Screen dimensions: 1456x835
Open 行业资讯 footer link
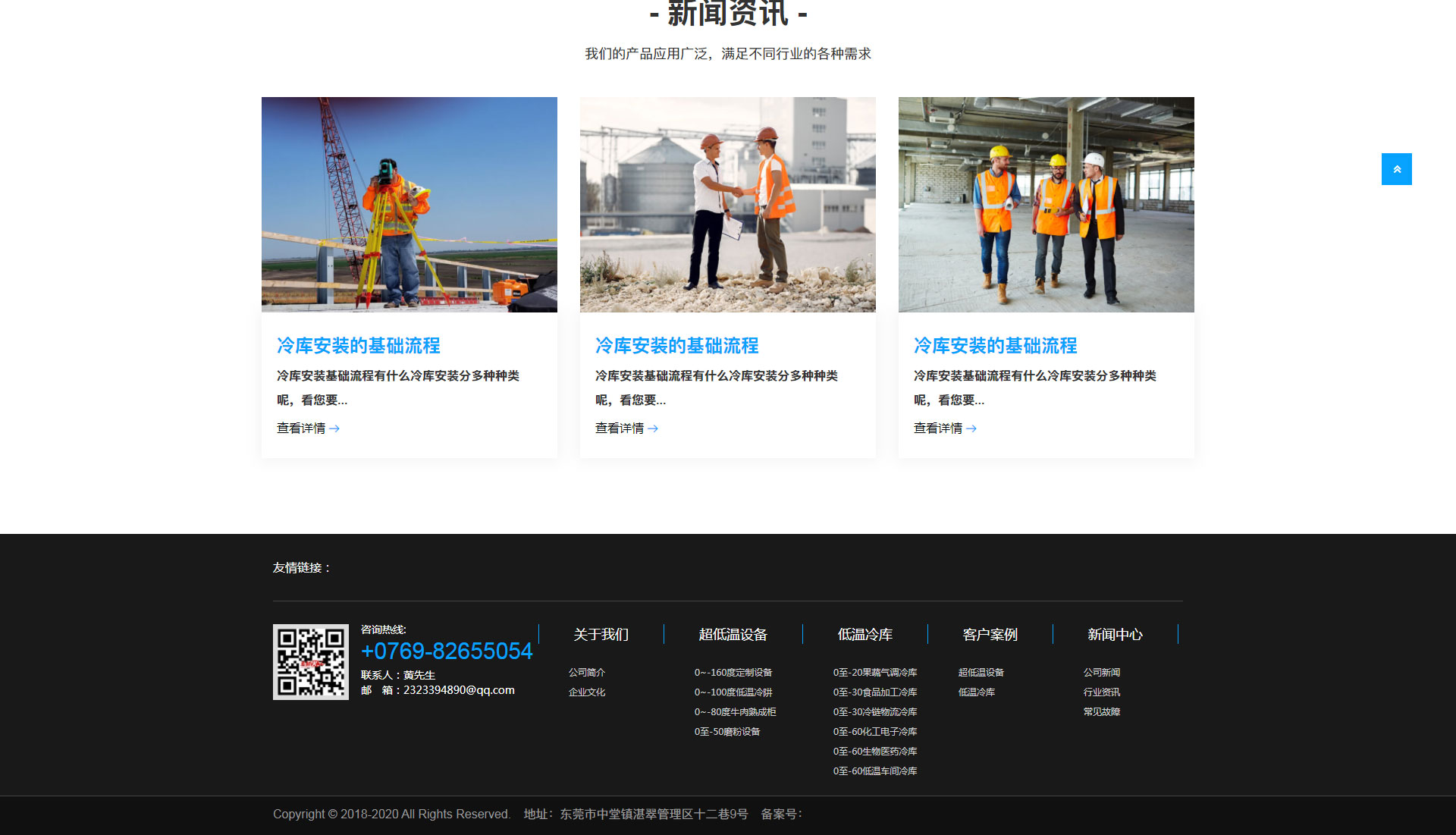click(1101, 692)
